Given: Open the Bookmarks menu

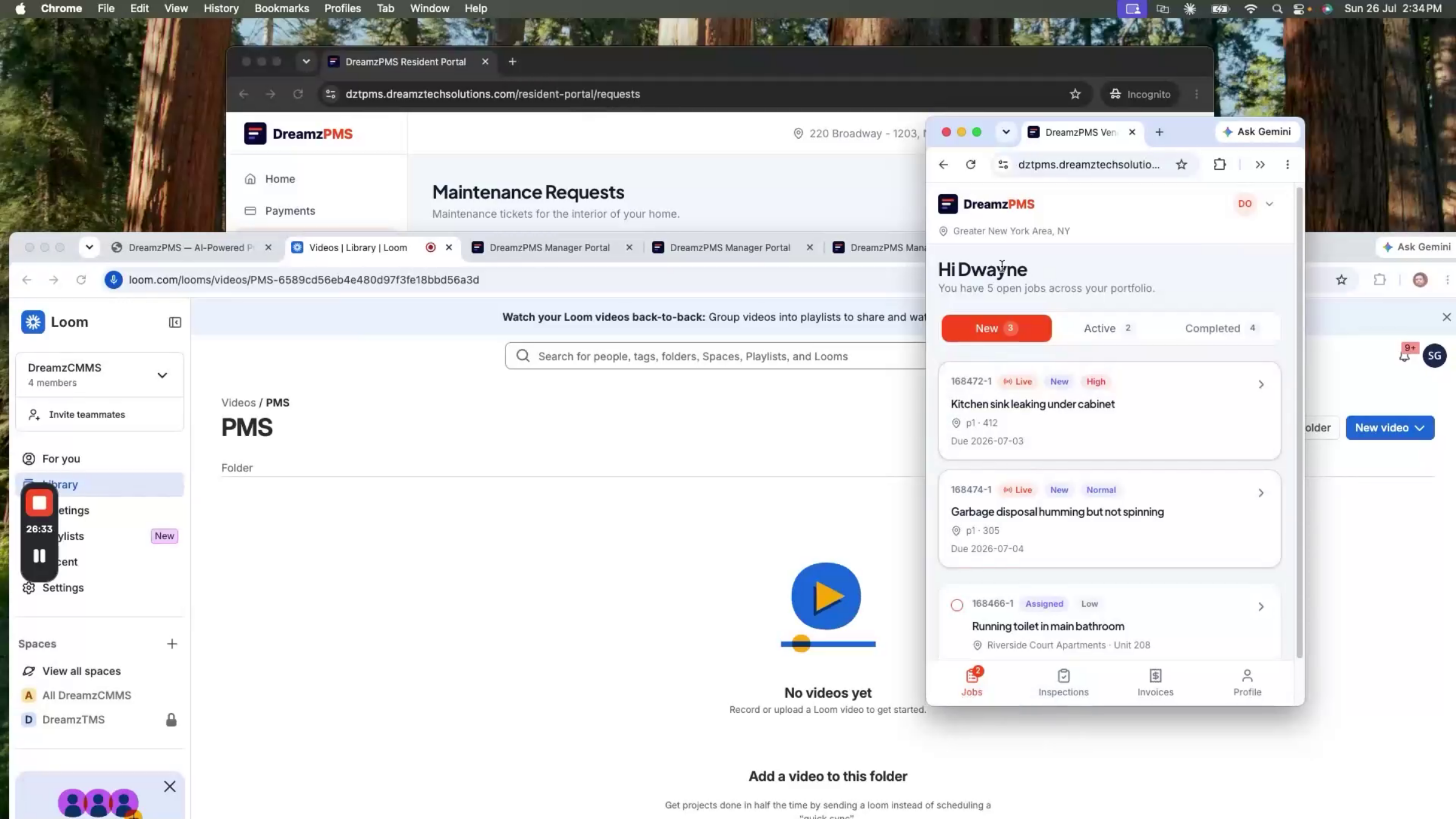Looking at the screenshot, I should (x=281, y=8).
